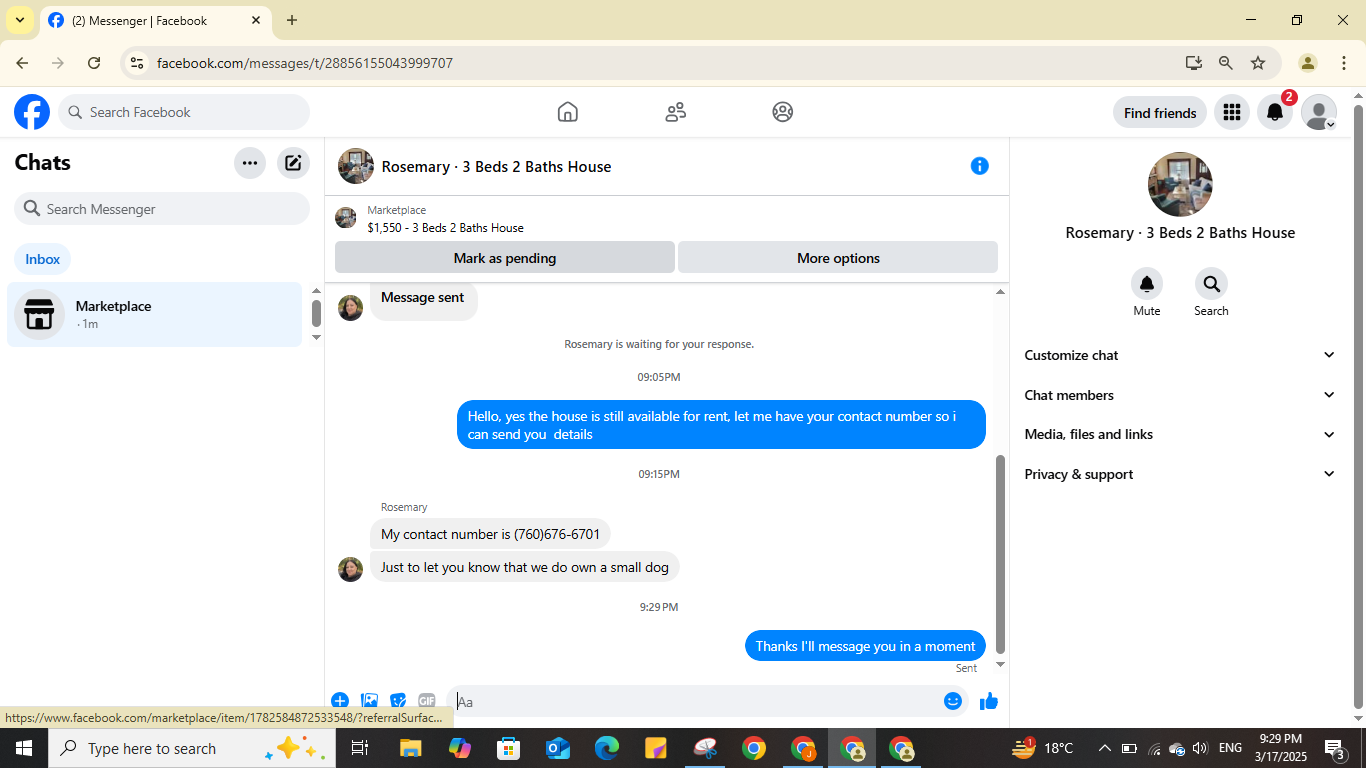Bookmark this page with star icon
The width and height of the screenshot is (1366, 768).
tap(1258, 63)
